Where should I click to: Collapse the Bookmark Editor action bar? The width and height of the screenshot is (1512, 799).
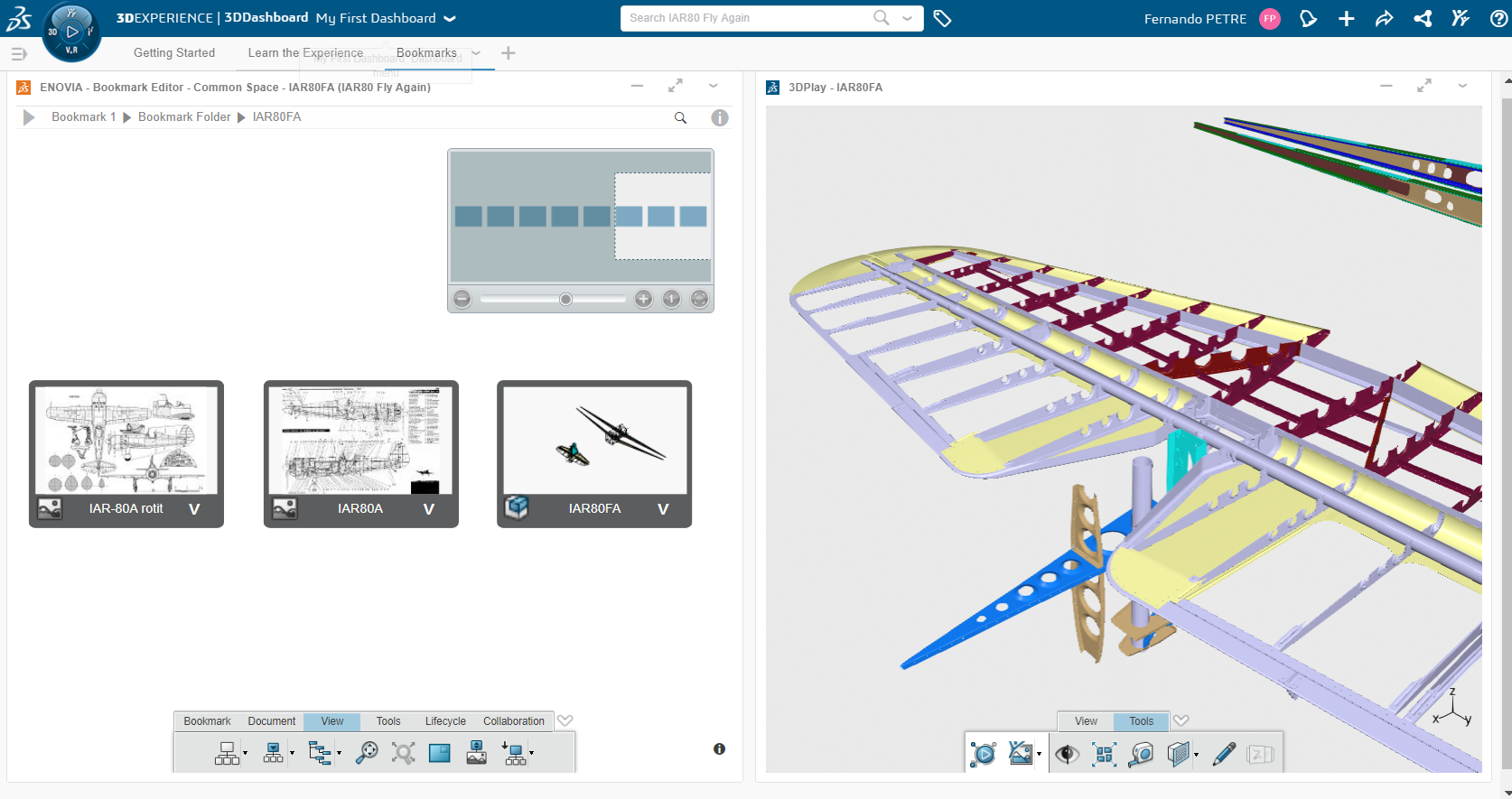pos(565,720)
